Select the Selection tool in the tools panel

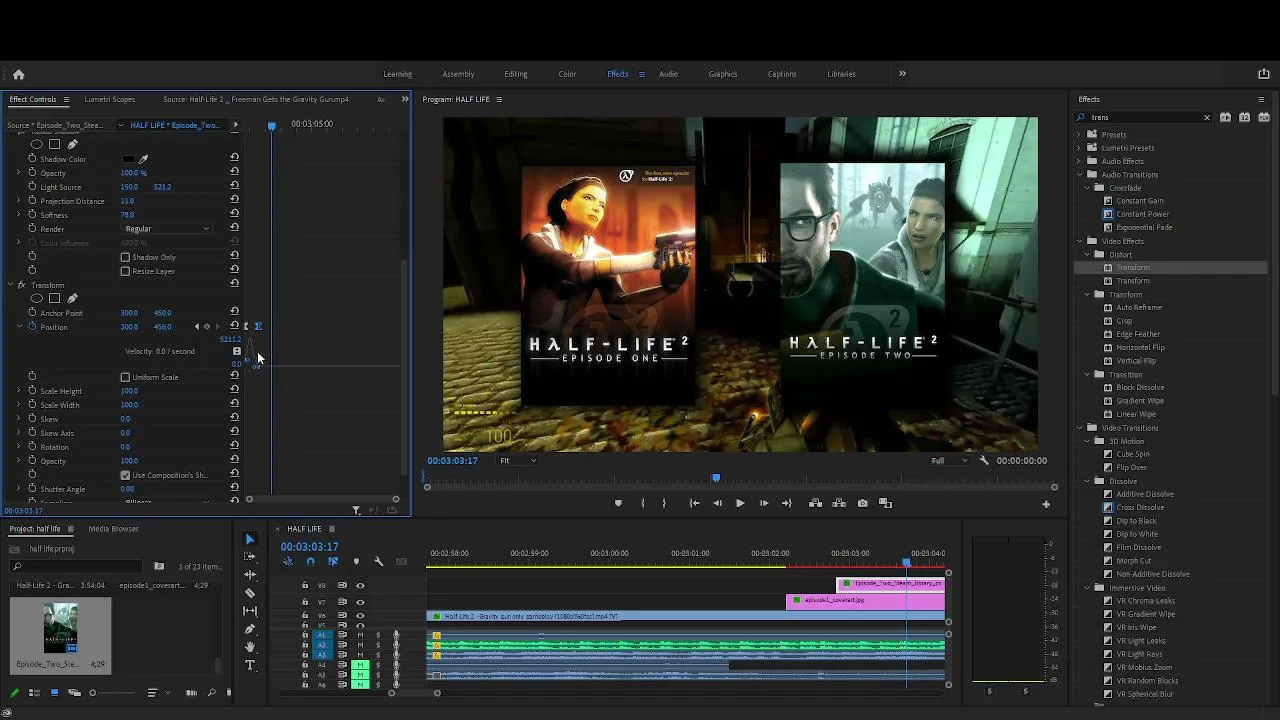[250, 539]
